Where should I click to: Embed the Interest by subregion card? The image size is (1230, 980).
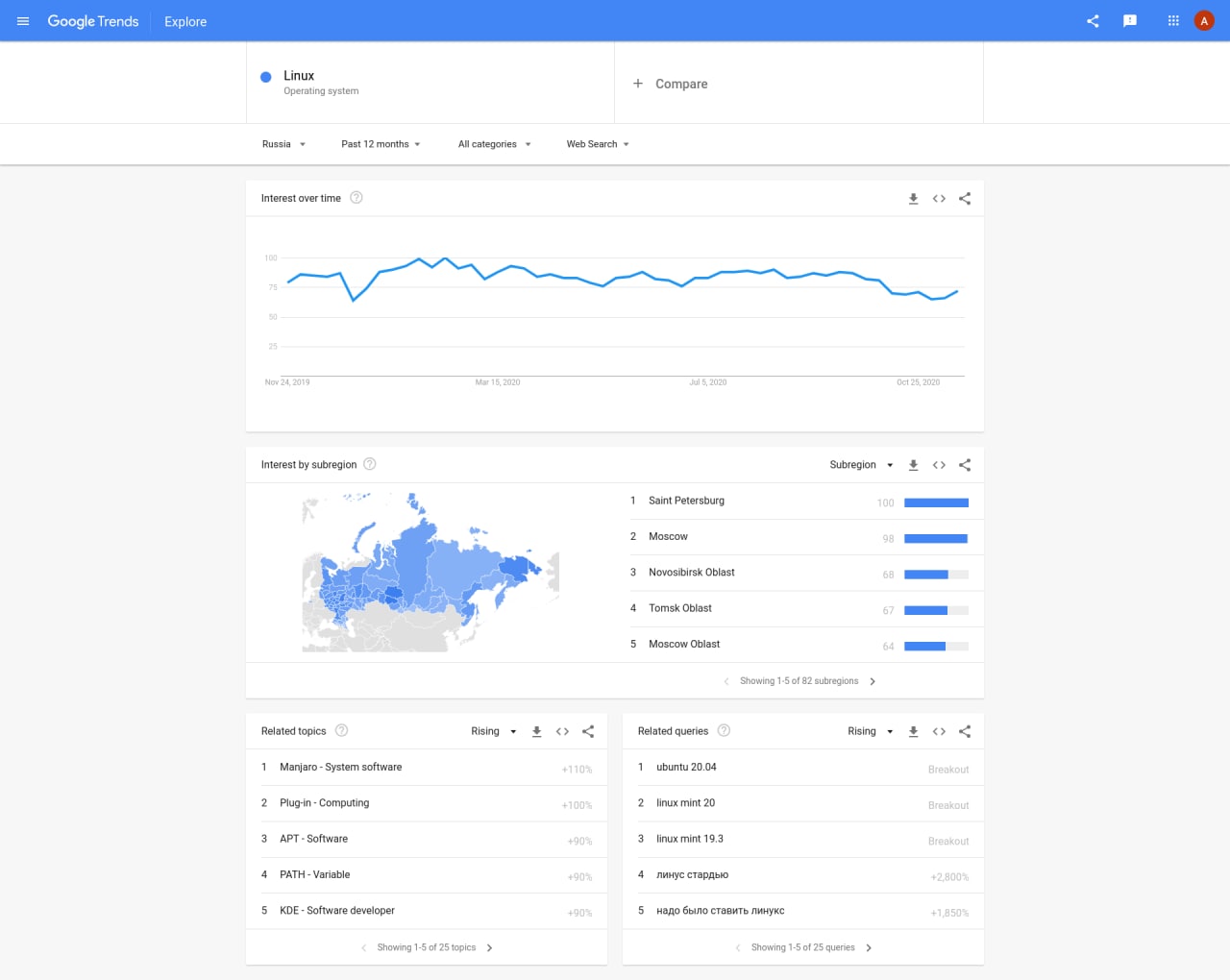pos(939,465)
